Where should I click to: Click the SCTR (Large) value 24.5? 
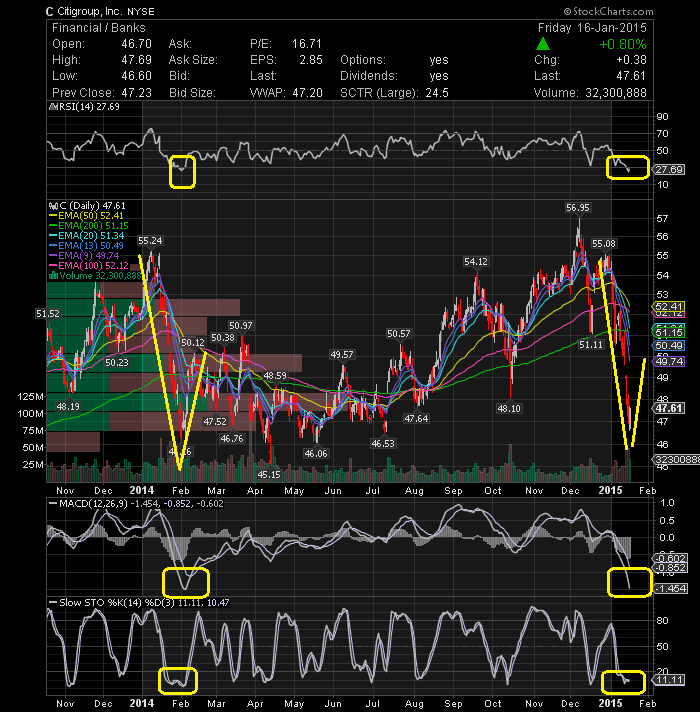[437, 93]
